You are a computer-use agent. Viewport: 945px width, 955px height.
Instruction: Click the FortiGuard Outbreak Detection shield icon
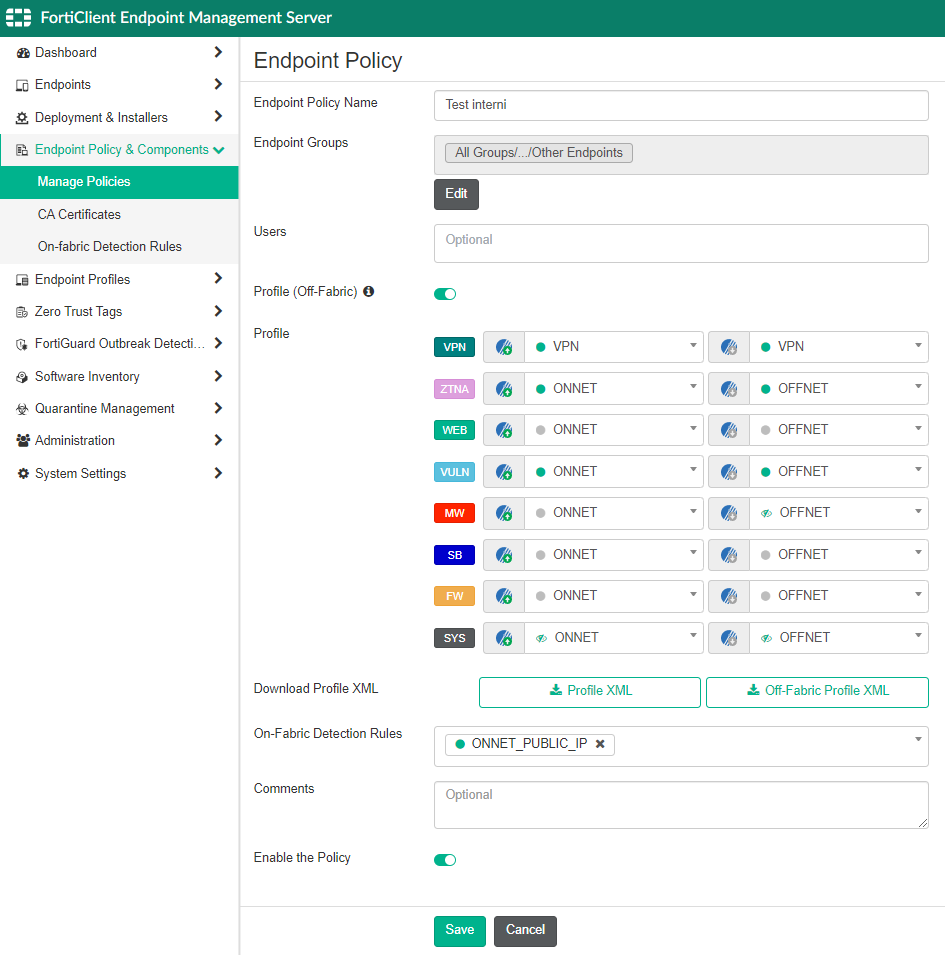point(22,344)
